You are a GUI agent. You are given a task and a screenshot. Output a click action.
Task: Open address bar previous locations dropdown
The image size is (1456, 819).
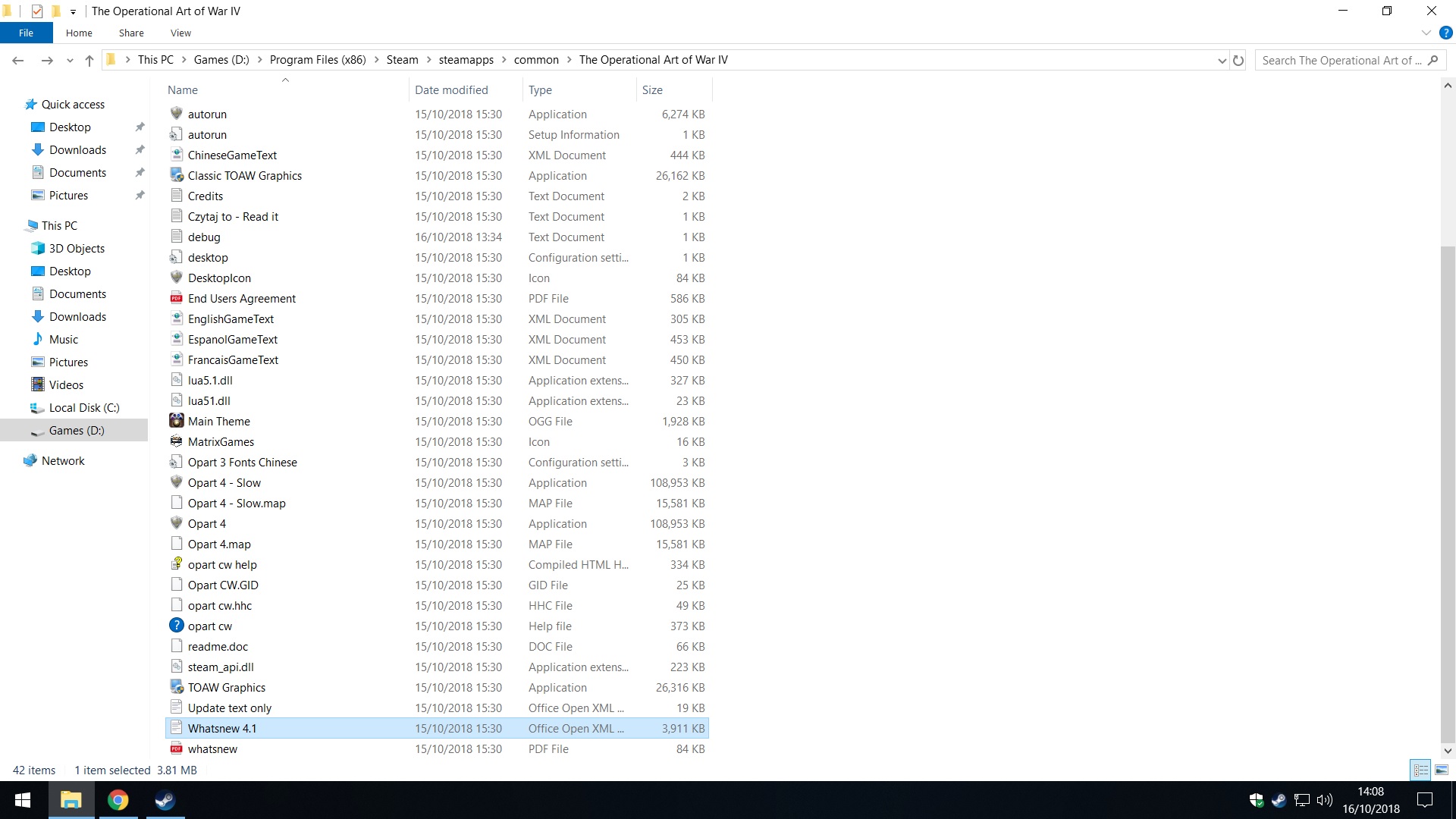1222,61
